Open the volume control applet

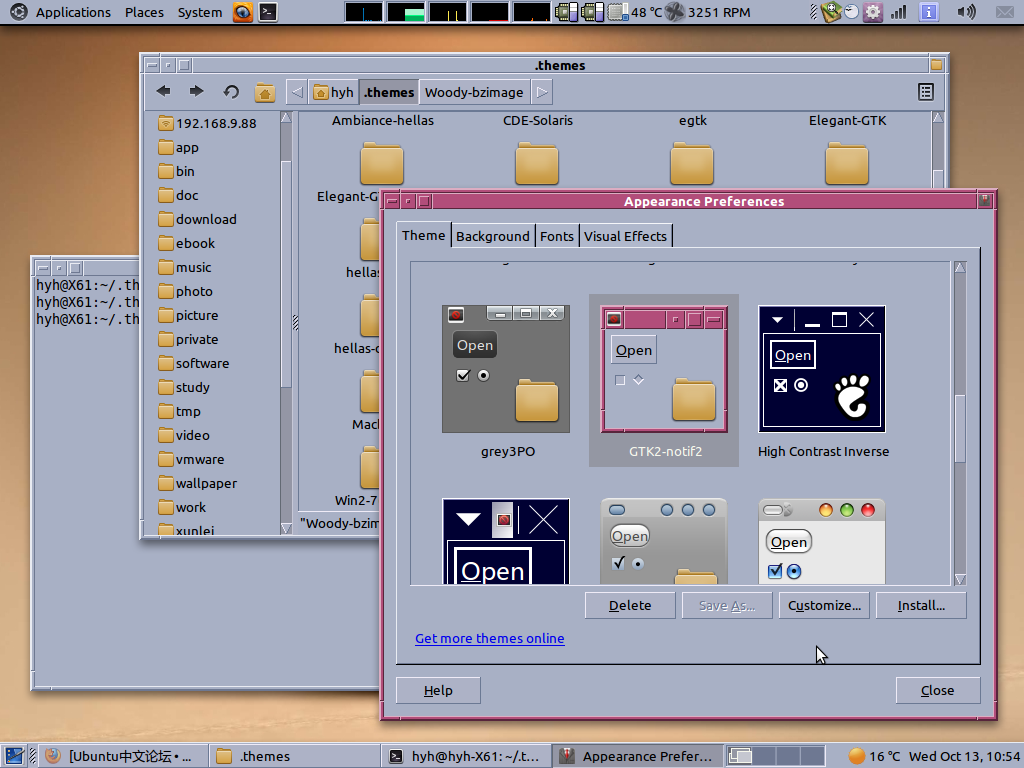click(967, 12)
